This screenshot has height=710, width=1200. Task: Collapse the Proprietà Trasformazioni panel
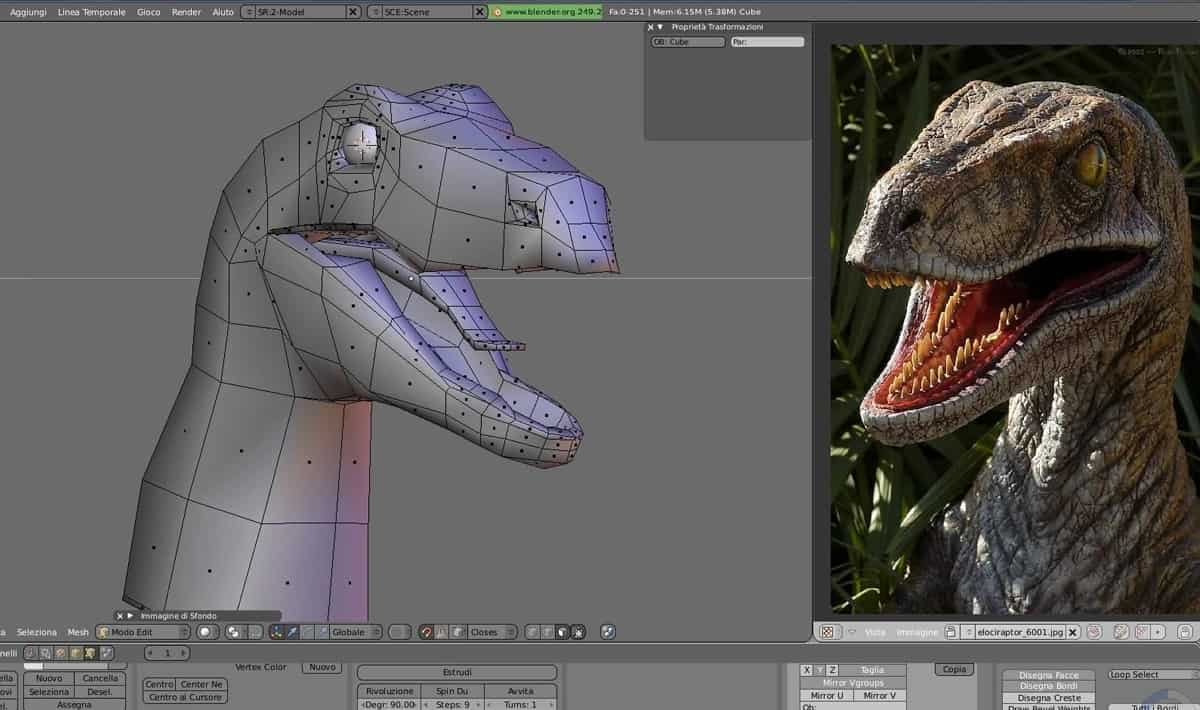(x=660, y=27)
